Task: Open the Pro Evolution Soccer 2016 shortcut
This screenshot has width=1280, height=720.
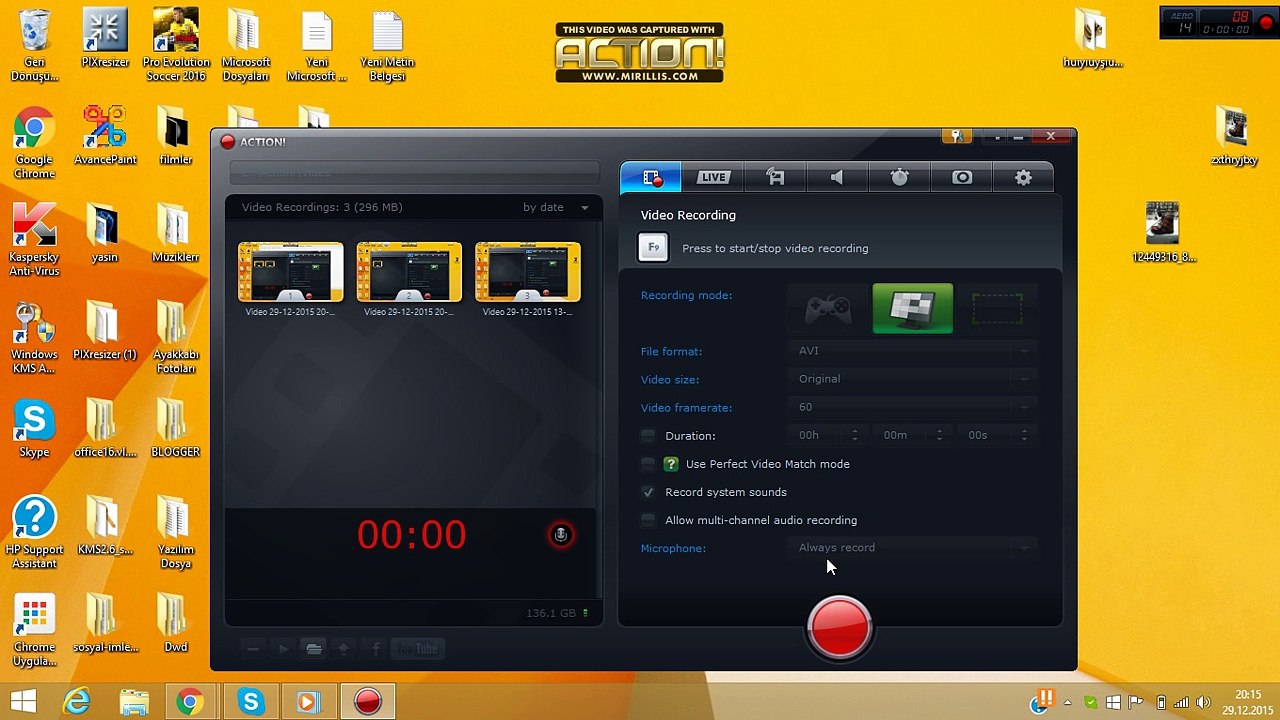Action: click(x=175, y=46)
